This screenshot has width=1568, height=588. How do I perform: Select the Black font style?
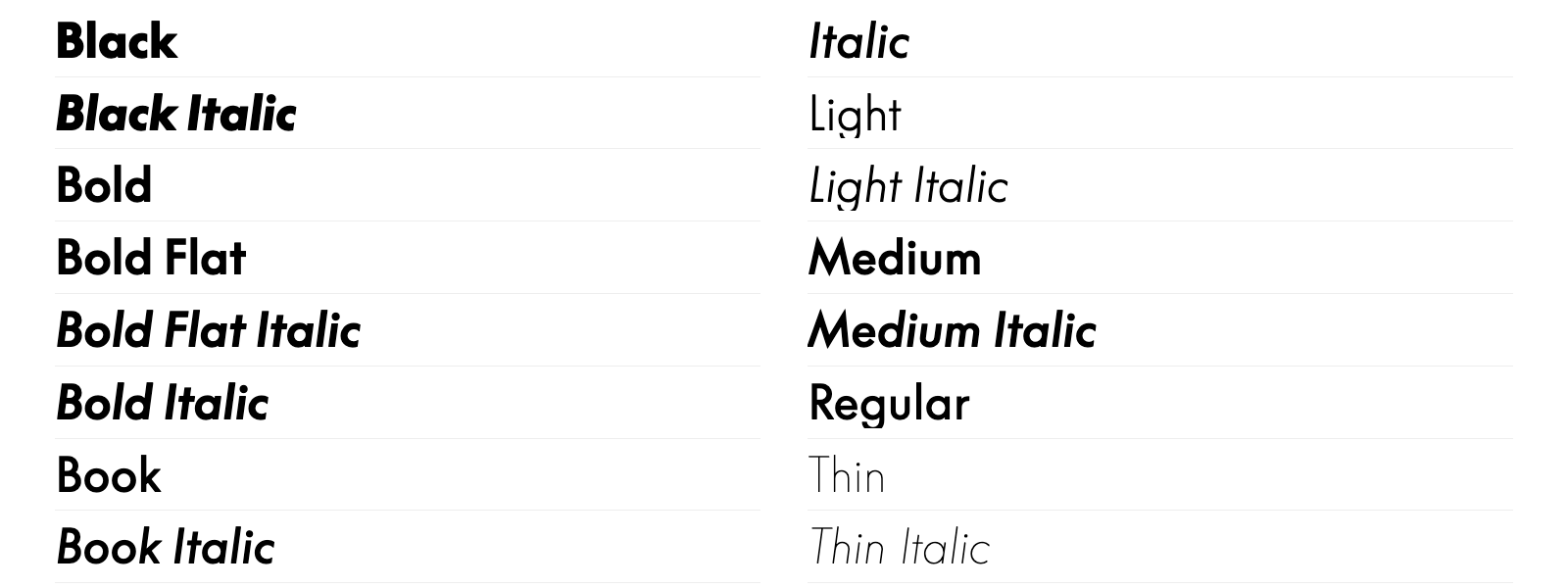[x=117, y=41]
